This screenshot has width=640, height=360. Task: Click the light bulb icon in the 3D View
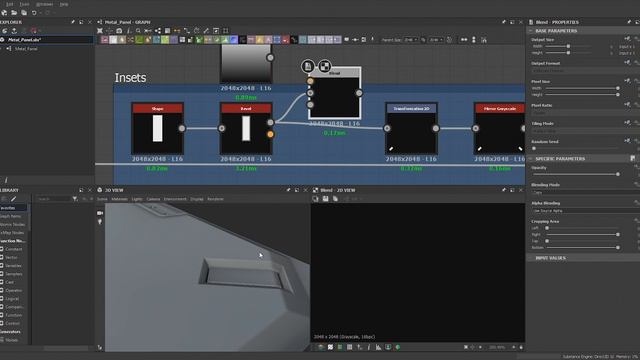[x=100, y=222]
